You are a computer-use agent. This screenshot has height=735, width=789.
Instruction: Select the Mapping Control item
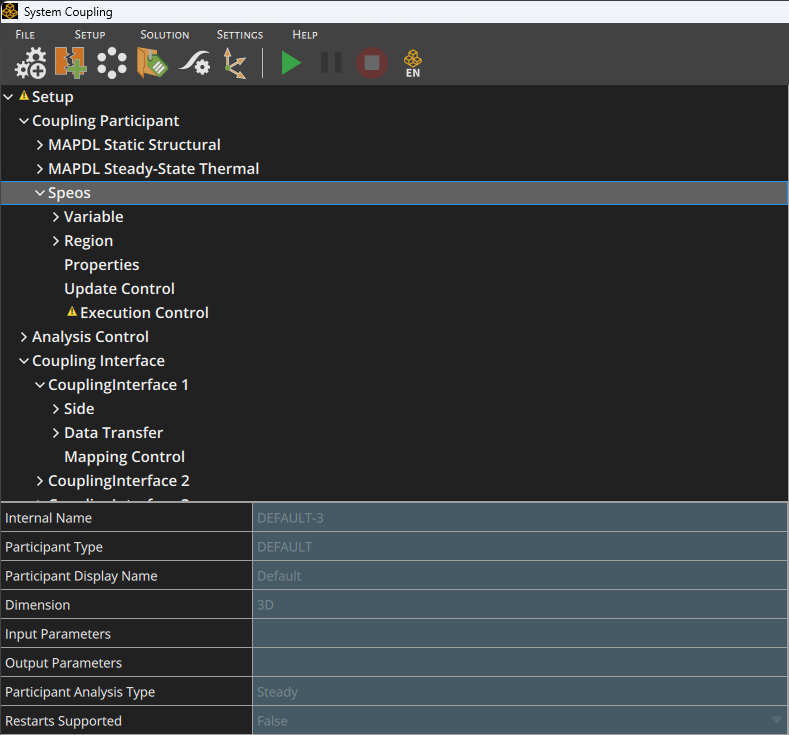tap(124, 457)
